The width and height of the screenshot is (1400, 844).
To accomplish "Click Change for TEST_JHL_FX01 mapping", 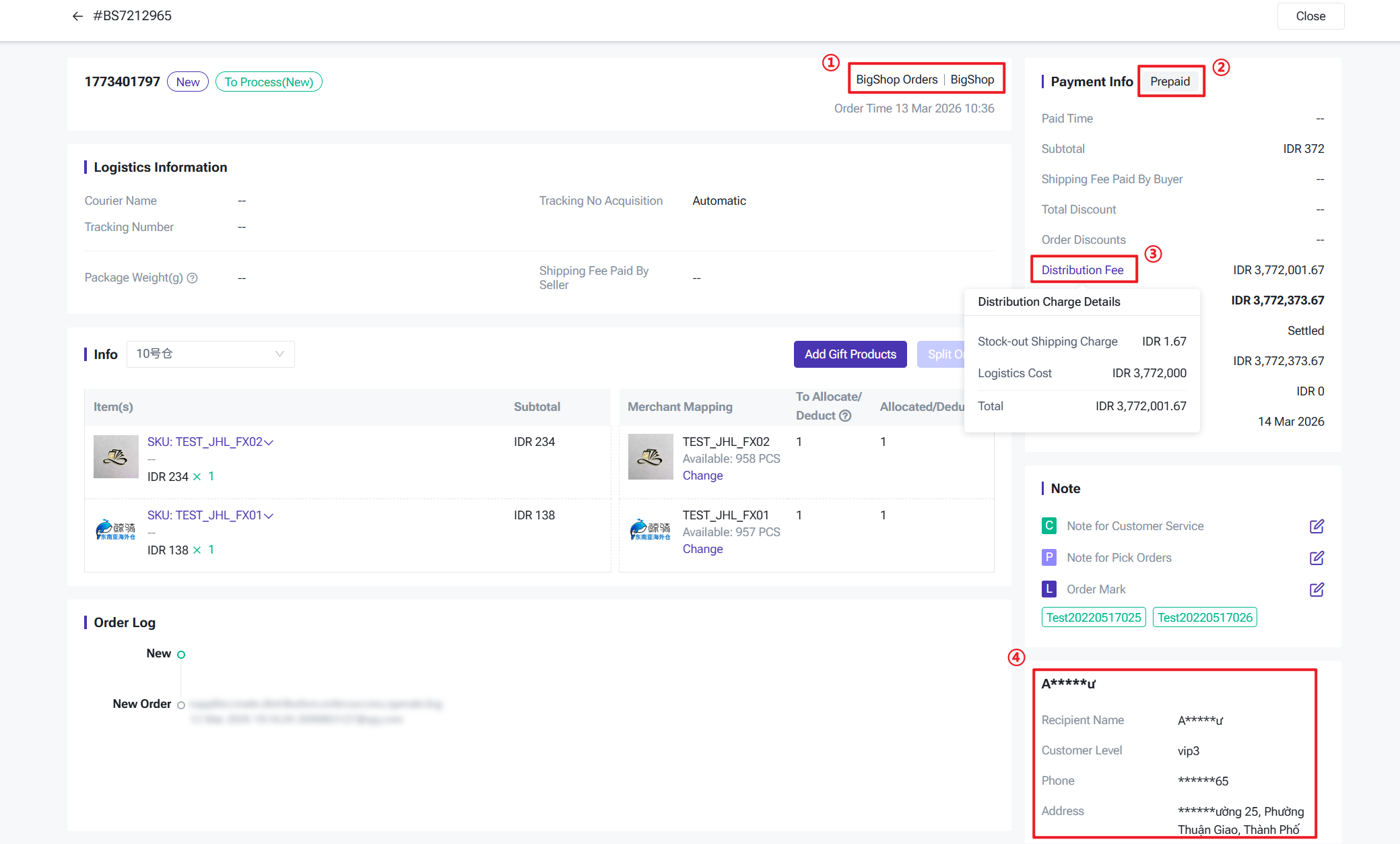I will tap(702, 549).
